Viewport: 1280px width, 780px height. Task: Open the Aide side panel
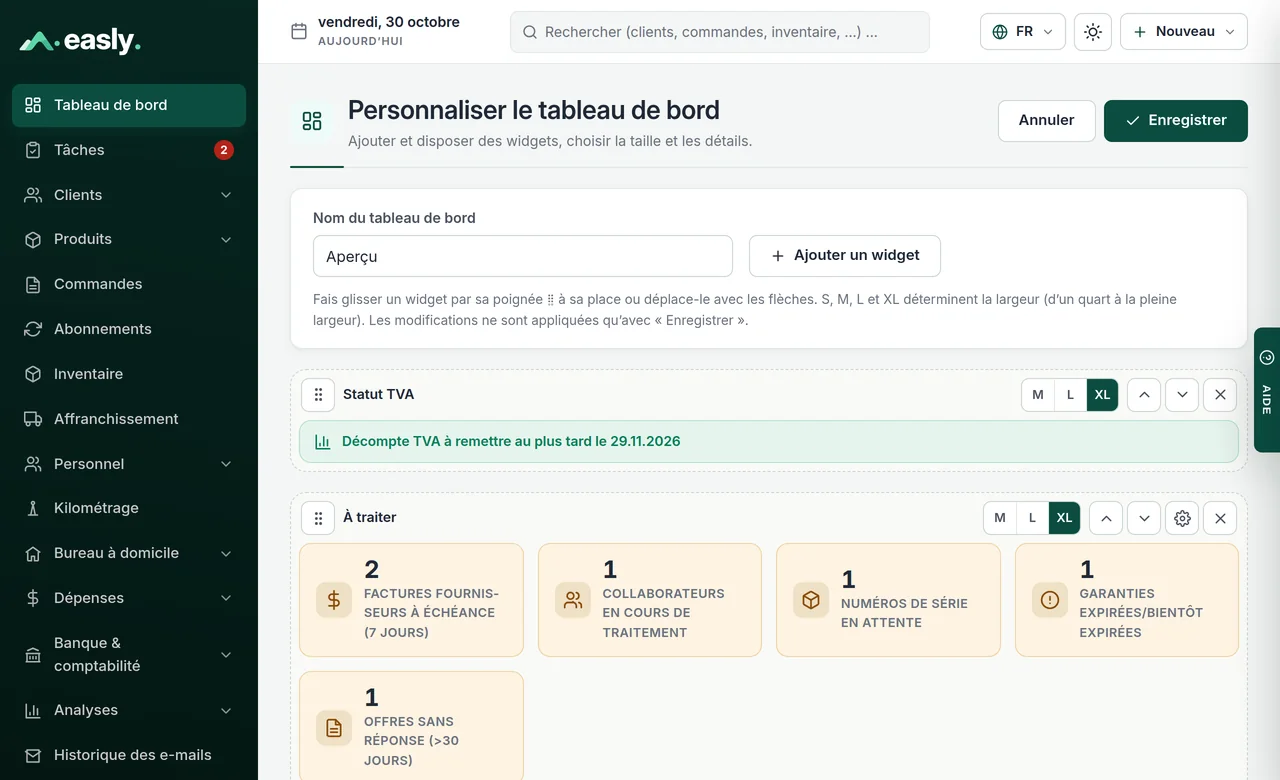(1267, 390)
